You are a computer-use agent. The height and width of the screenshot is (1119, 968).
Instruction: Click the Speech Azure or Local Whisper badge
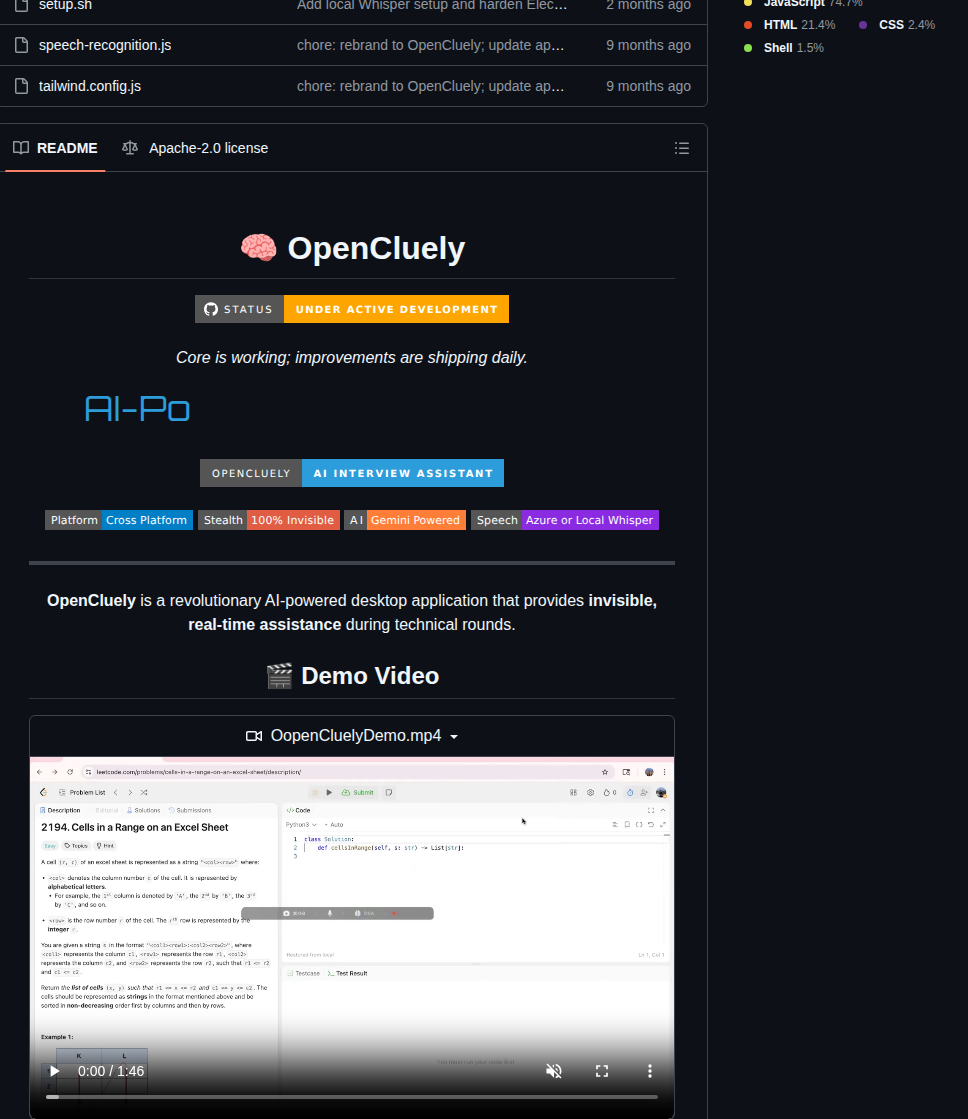565,520
